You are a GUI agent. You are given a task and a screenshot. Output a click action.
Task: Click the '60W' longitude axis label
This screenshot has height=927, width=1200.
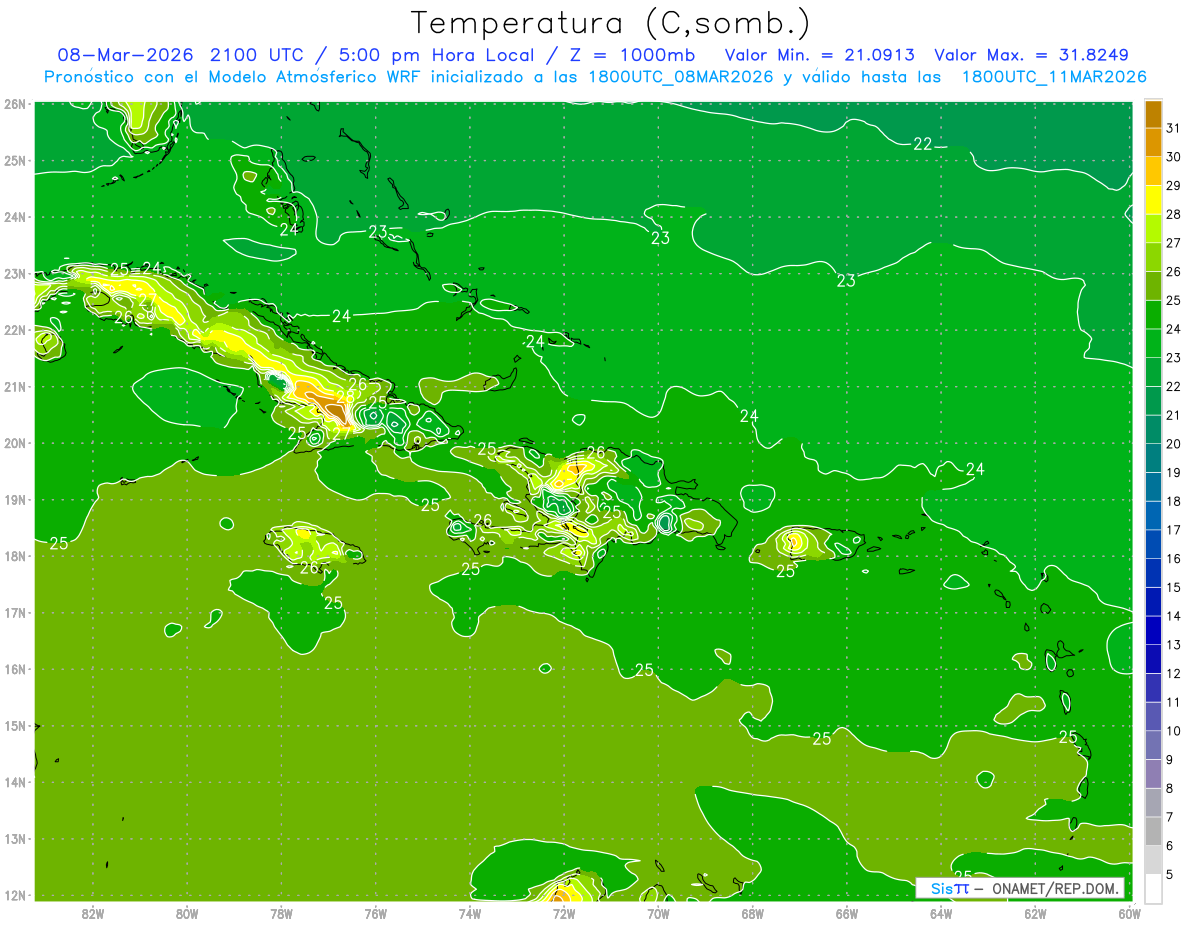coord(1129,913)
